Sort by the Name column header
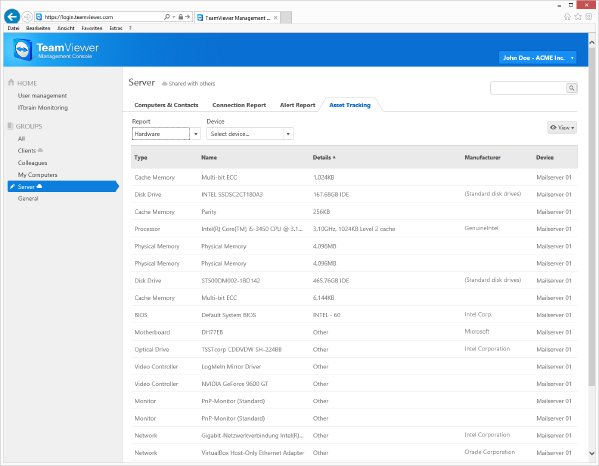The image size is (599, 466). pyautogui.click(x=209, y=157)
